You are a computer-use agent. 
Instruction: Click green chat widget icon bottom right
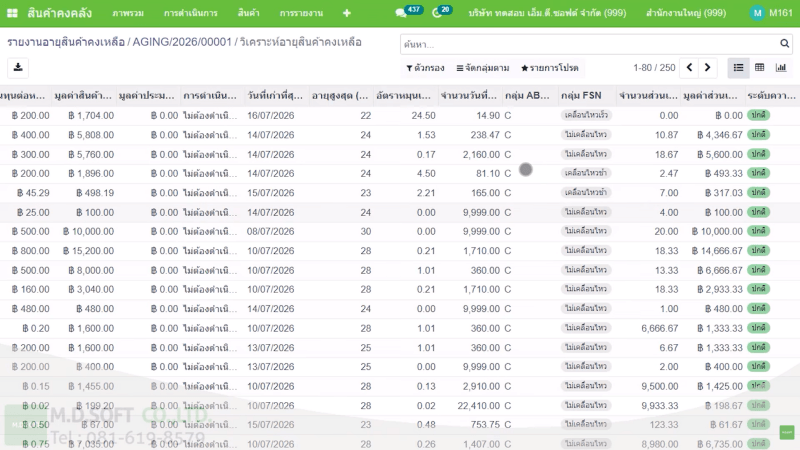coord(787,432)
